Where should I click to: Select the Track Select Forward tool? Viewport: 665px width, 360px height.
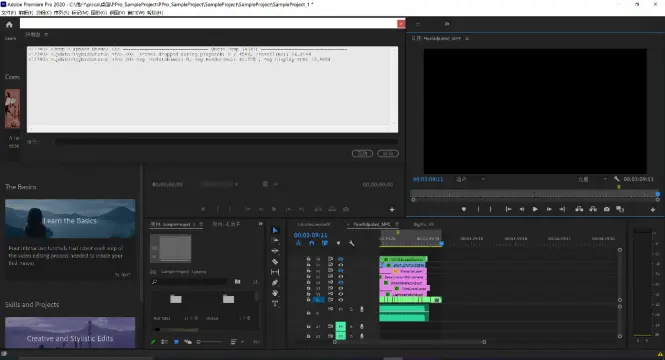click(x=275, y=240)
